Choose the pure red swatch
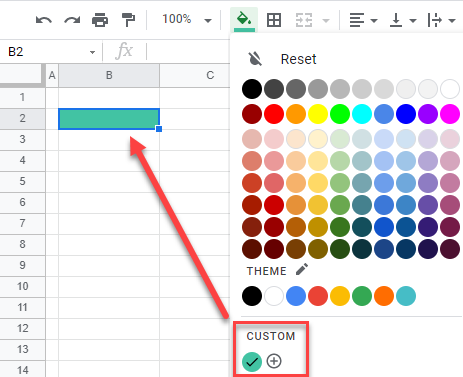Viewport: 463px width, 377px height. tap(274, 114)
